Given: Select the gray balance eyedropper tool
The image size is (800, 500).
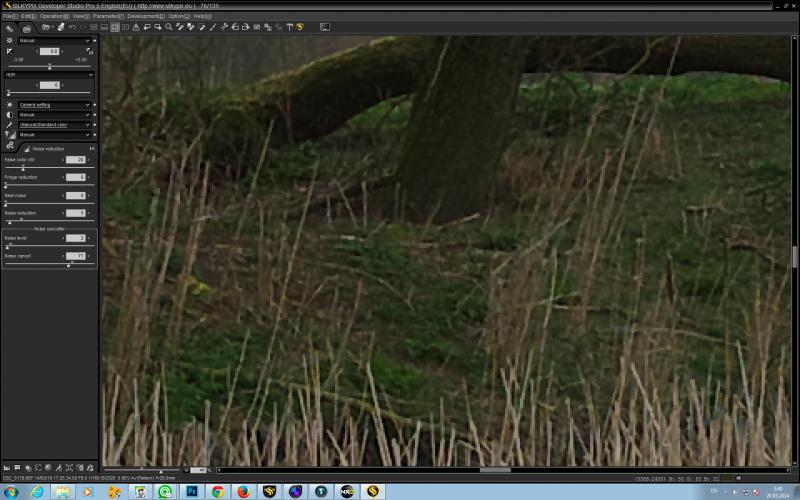Looking at the screenshot, I should pyautogui.click(x=180, y=27).
